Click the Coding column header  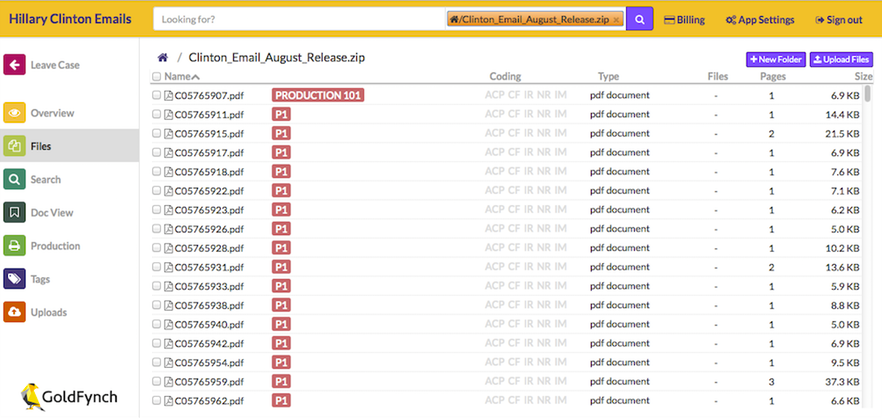point(505,77)
